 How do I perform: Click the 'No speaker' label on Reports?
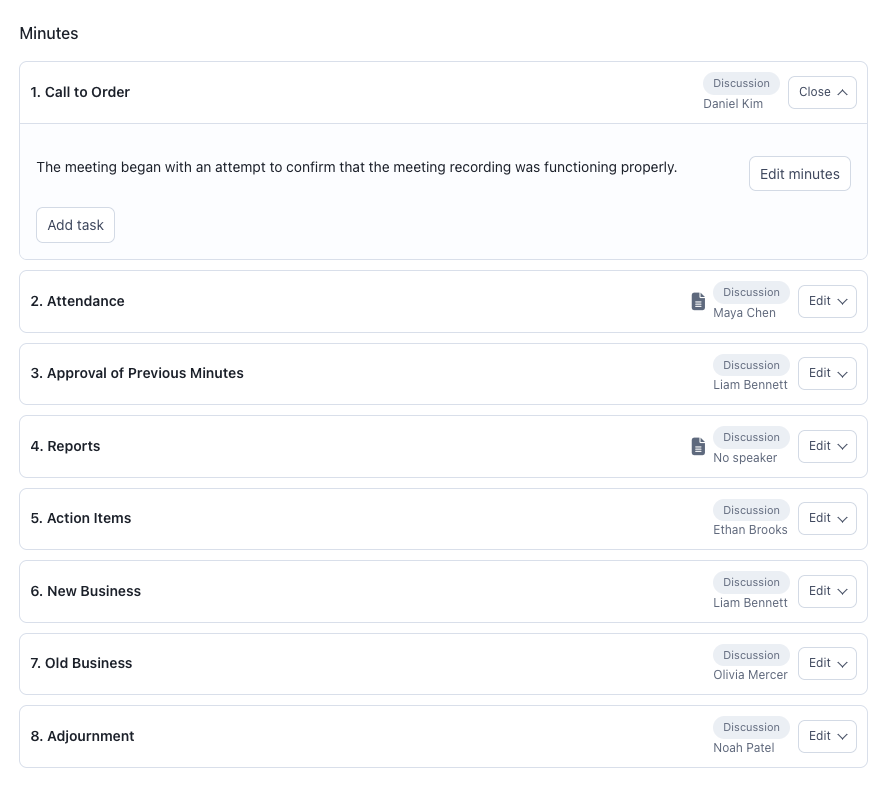(745, 458)
